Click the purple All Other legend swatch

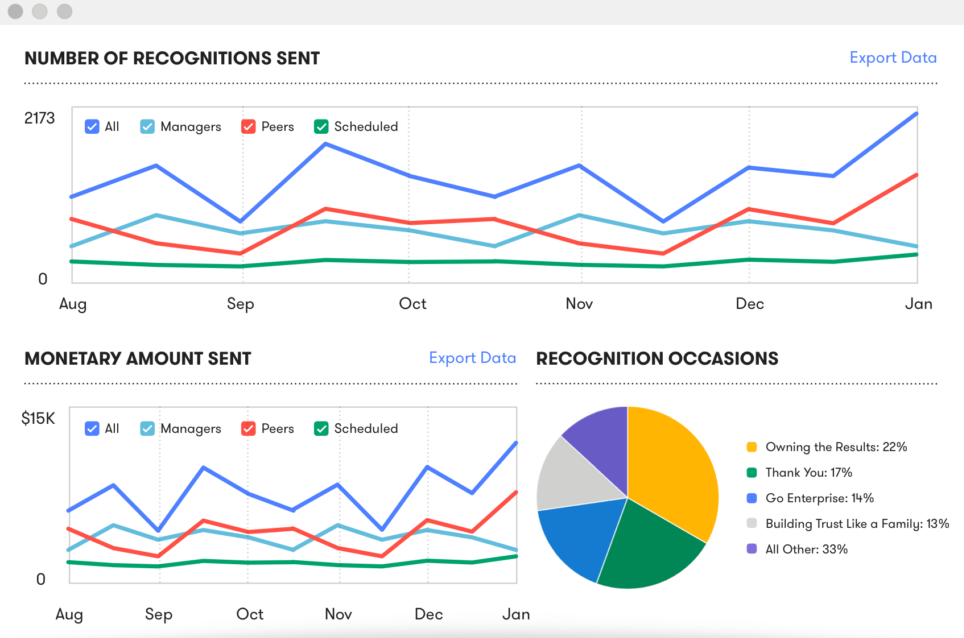(x=751, y=549)
